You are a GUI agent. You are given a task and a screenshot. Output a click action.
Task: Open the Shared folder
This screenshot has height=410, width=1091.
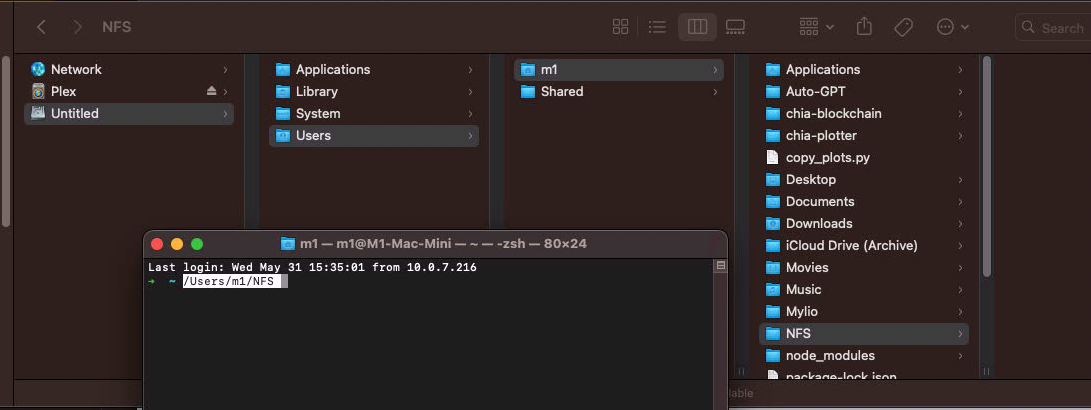coord(561,91)
